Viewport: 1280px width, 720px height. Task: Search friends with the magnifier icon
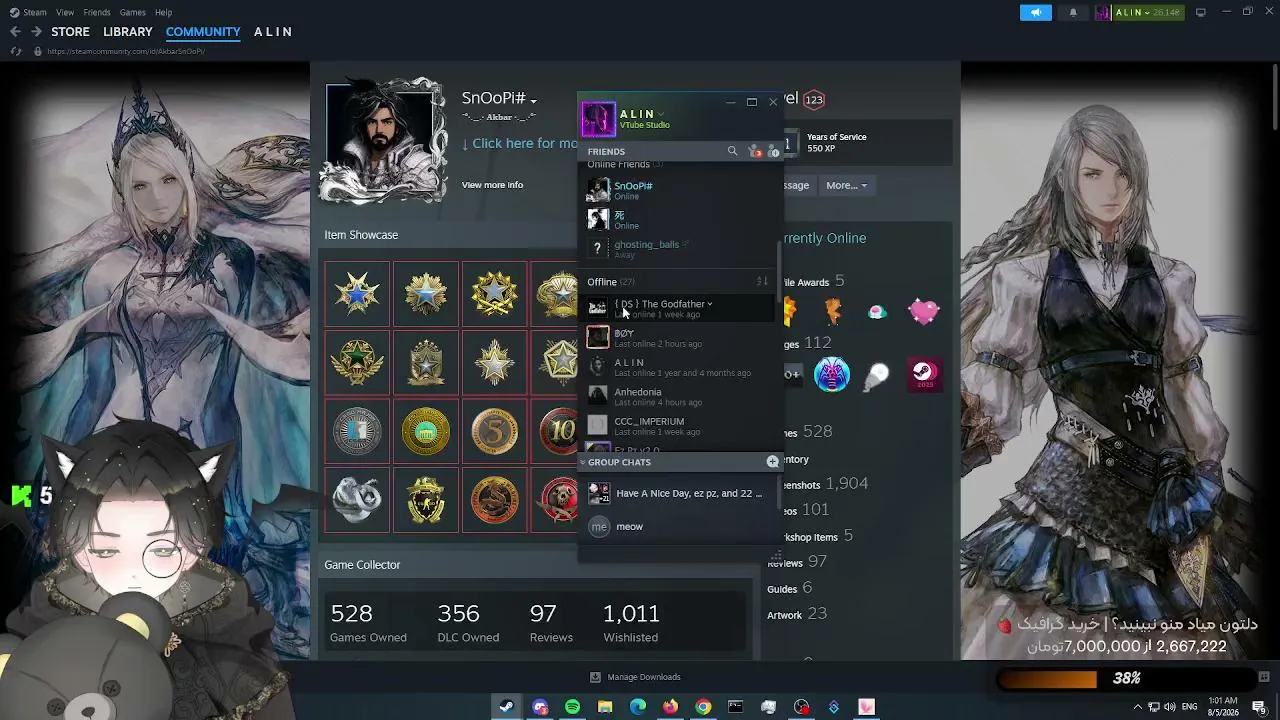(732, 151)
